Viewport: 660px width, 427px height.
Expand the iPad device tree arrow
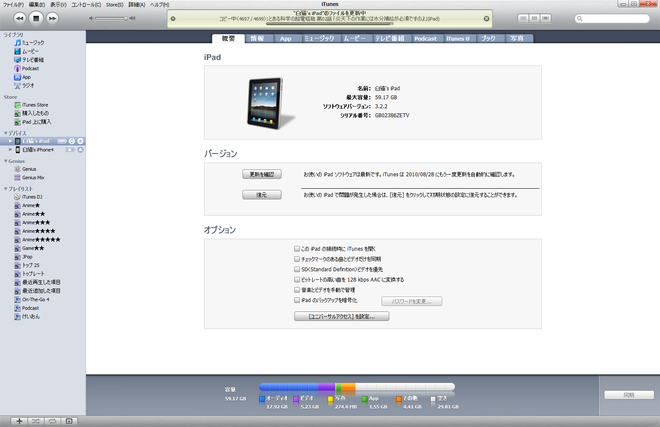click(x=11, y=141)
